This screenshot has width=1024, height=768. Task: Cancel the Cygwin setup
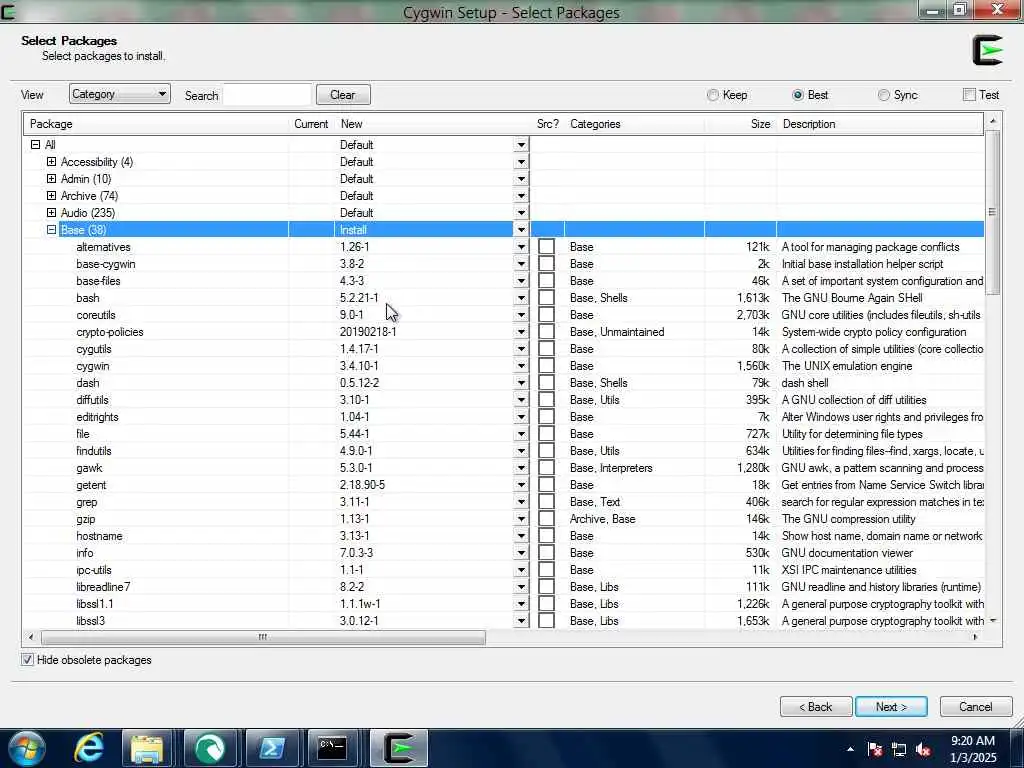[x=976, y=707]
